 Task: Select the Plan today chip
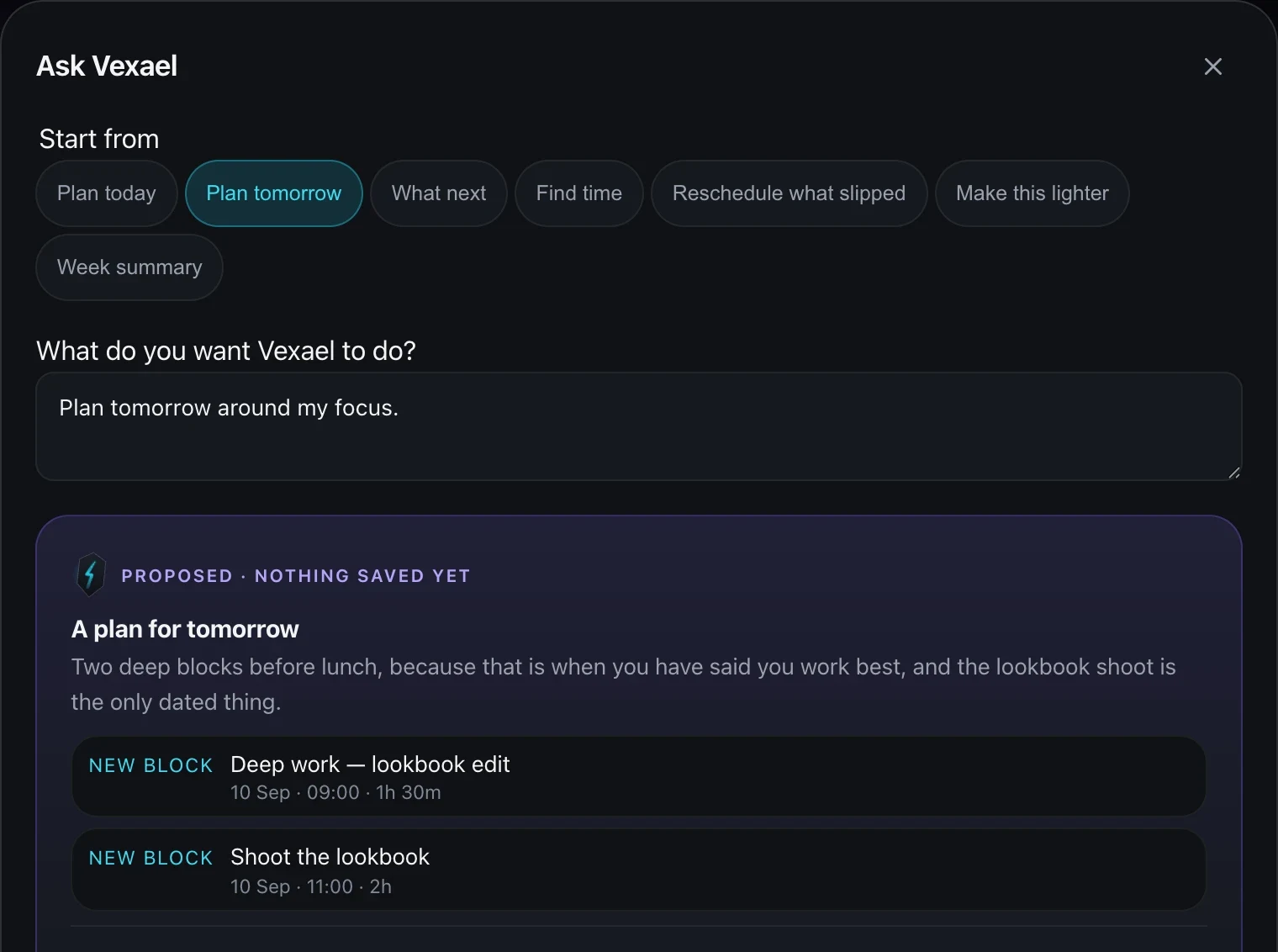point(107,193)
